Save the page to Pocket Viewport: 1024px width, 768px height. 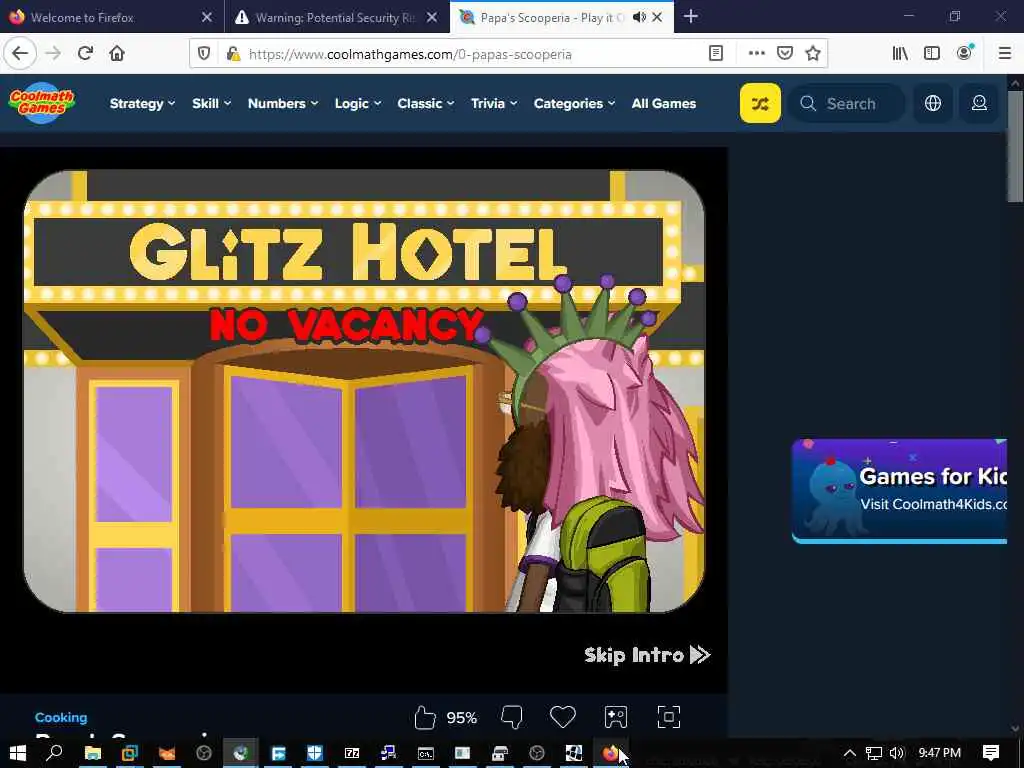[784, 54]
